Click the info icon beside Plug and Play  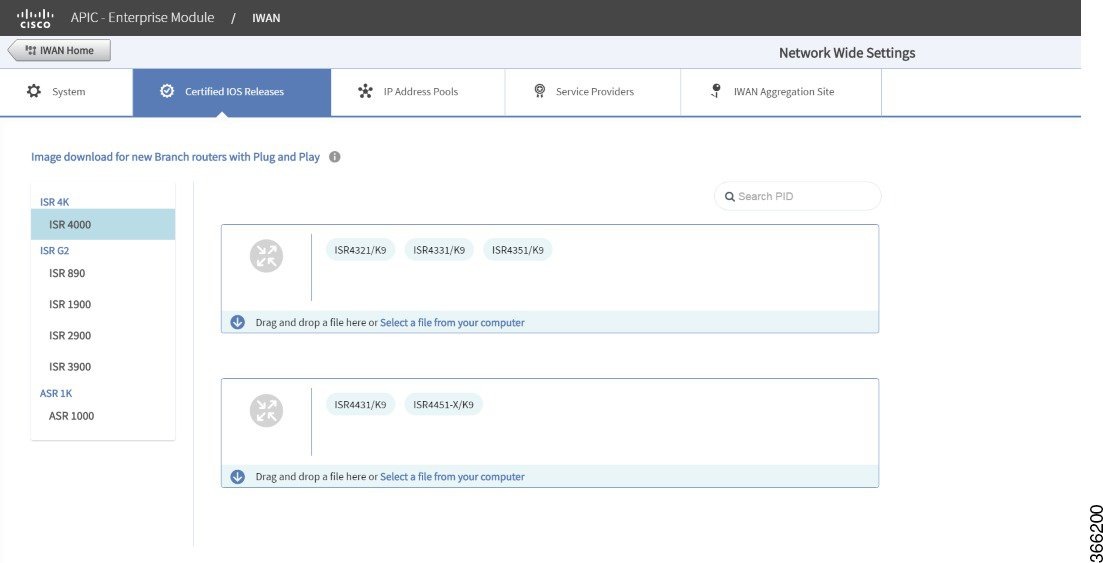point(335,157)
